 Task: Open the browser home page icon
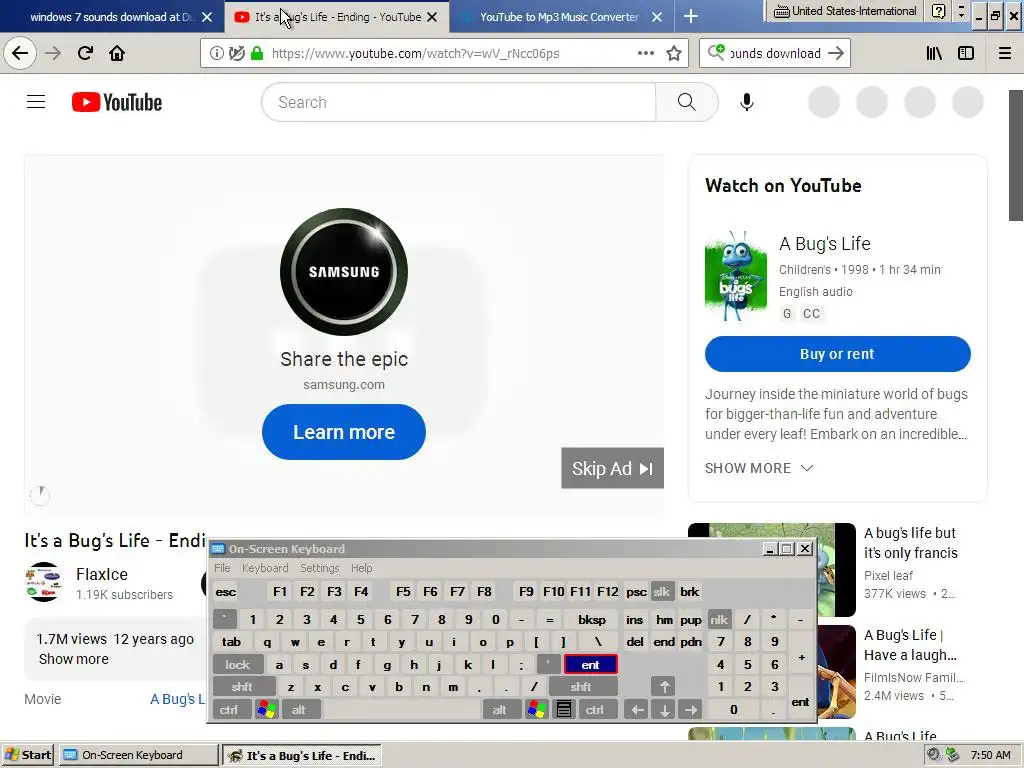pyautogui.click(x=117, y=54)
